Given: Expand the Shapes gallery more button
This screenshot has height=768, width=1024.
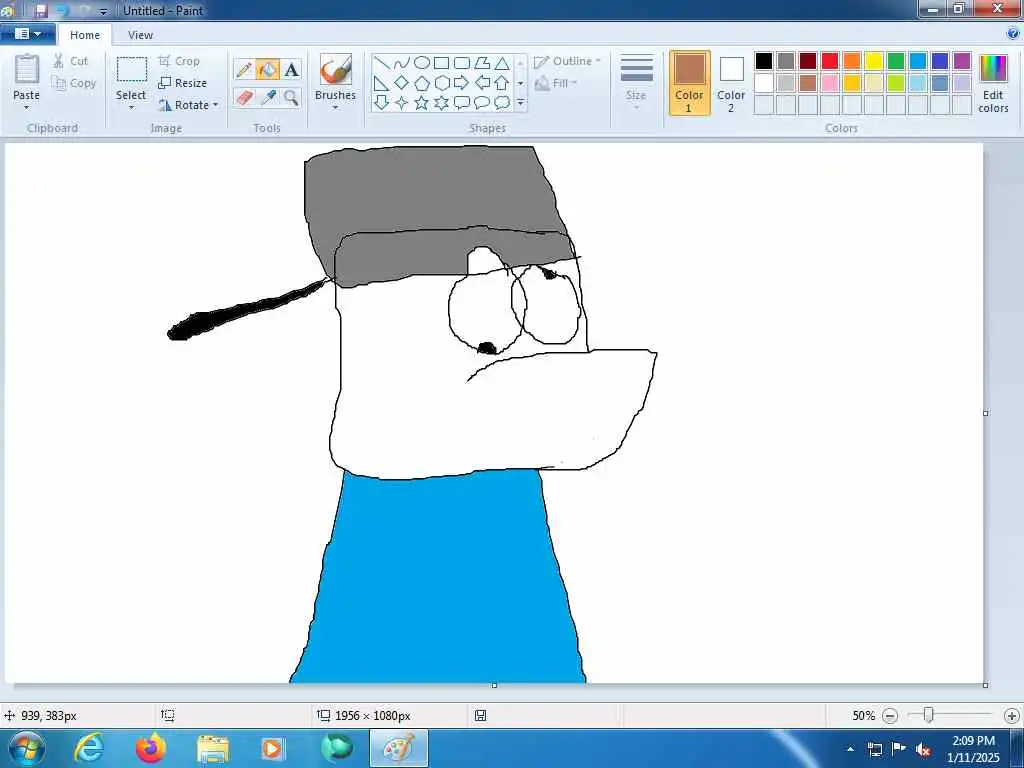Looking at the screenshot, I should pos(520,103).
